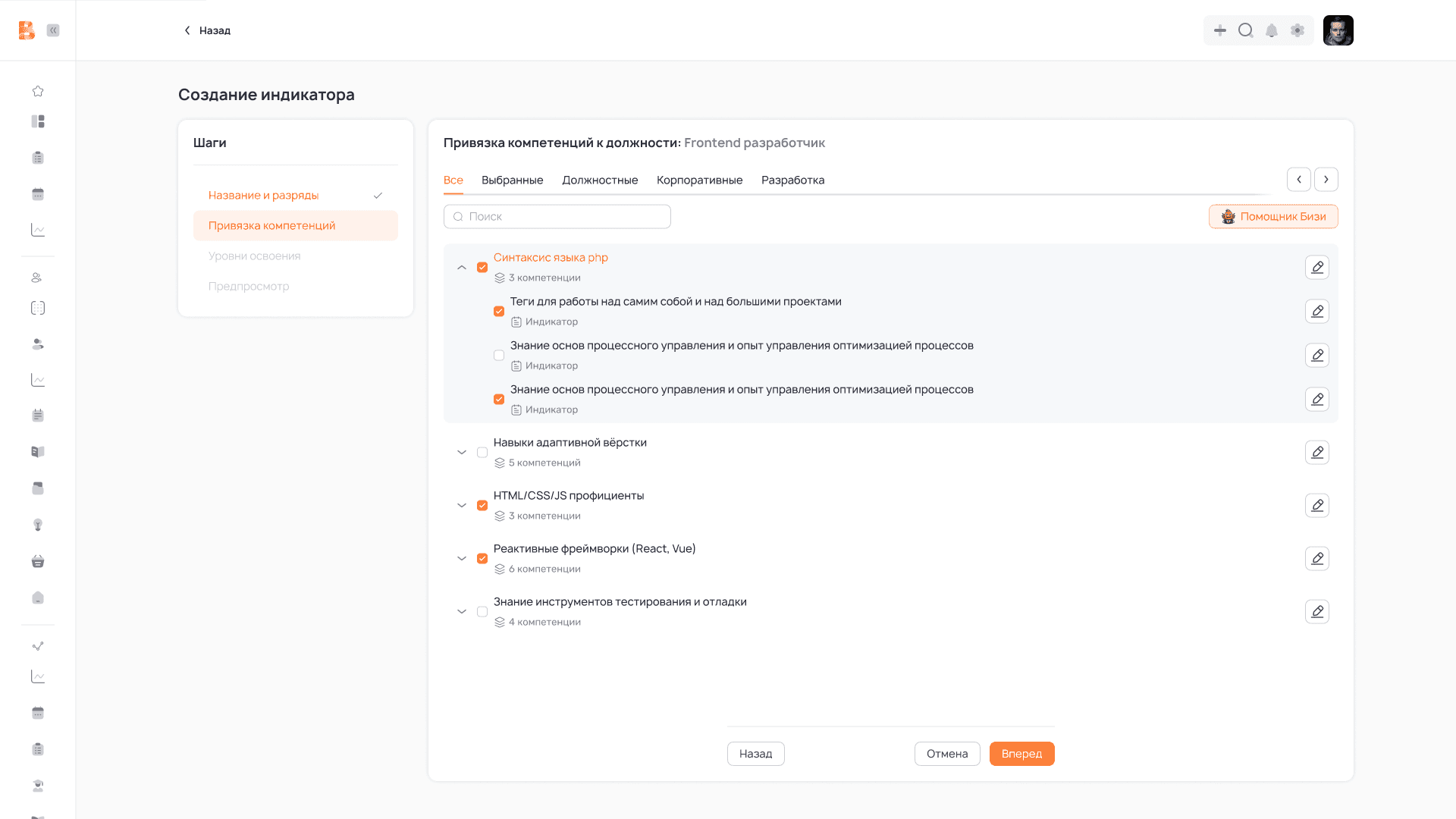Collapse the sidebar with double-chevron icon
This screenshot has width=1456, height=819.
[x=53, y=30]
